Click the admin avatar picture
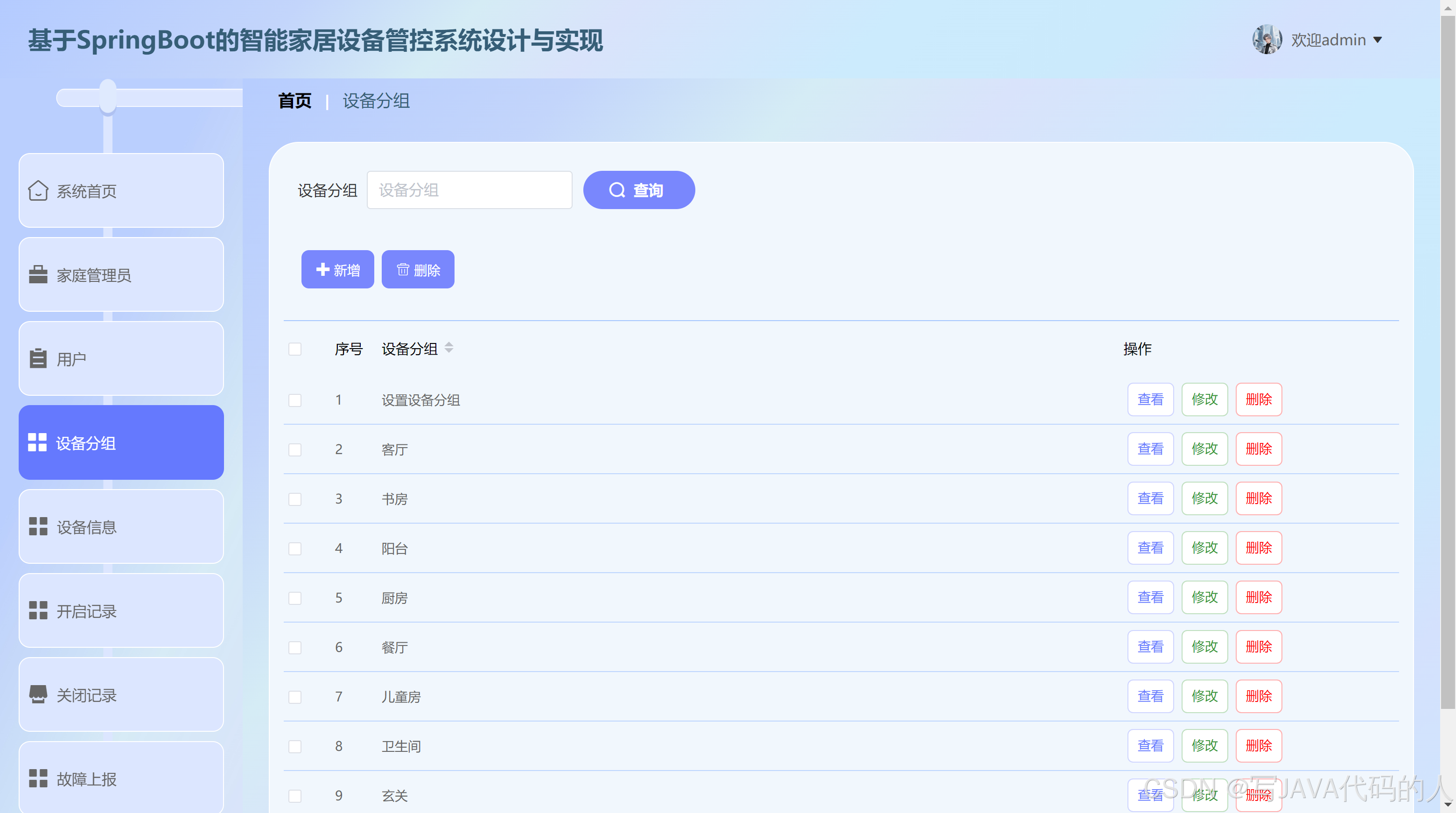The width and height of the screenshot is (1456, 813). pos(1267,40)
